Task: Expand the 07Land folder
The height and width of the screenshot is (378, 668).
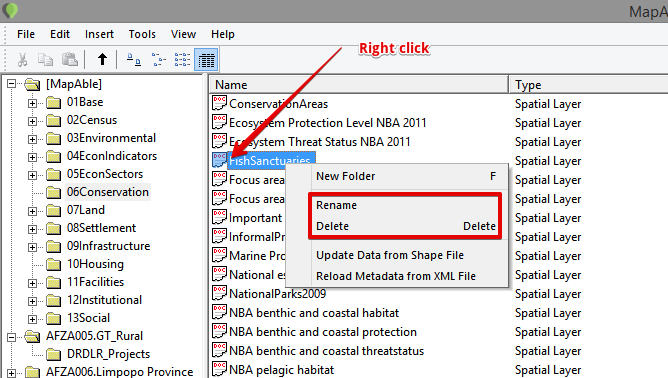Action: pos(32,211)
